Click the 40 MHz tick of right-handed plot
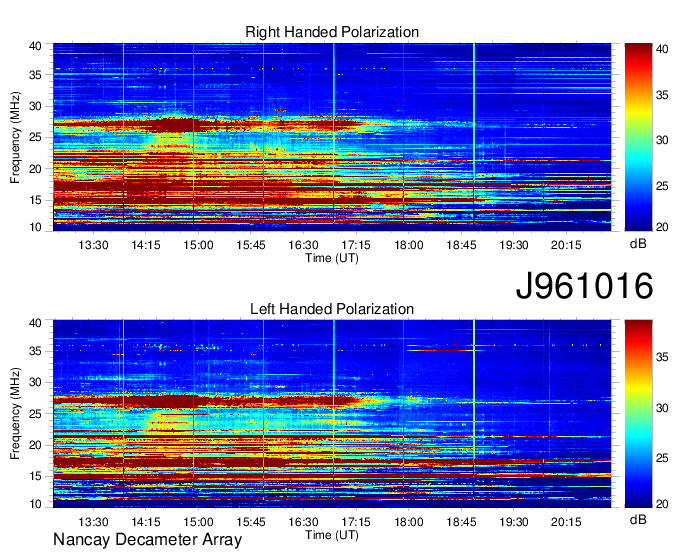Viewport: 680px width, 552px height. pos(35,46)
